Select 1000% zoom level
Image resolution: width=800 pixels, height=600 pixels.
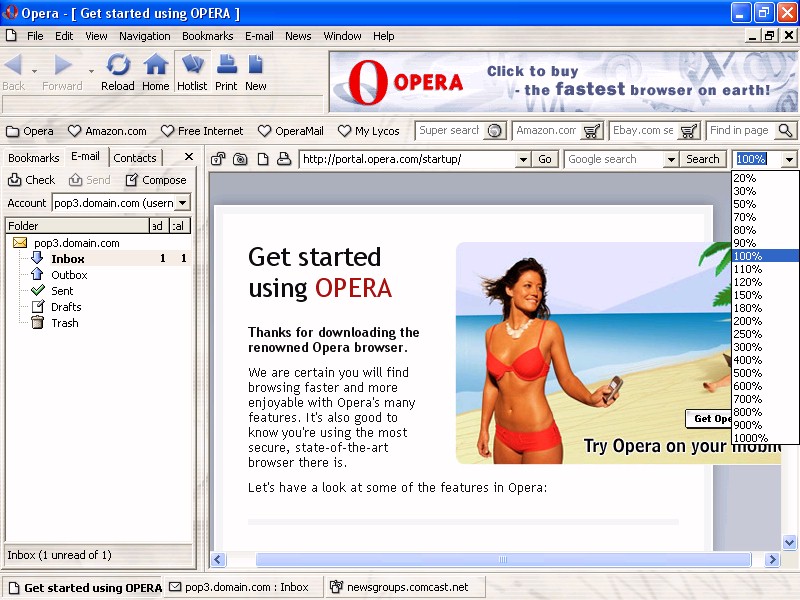(x=765, y=438)
